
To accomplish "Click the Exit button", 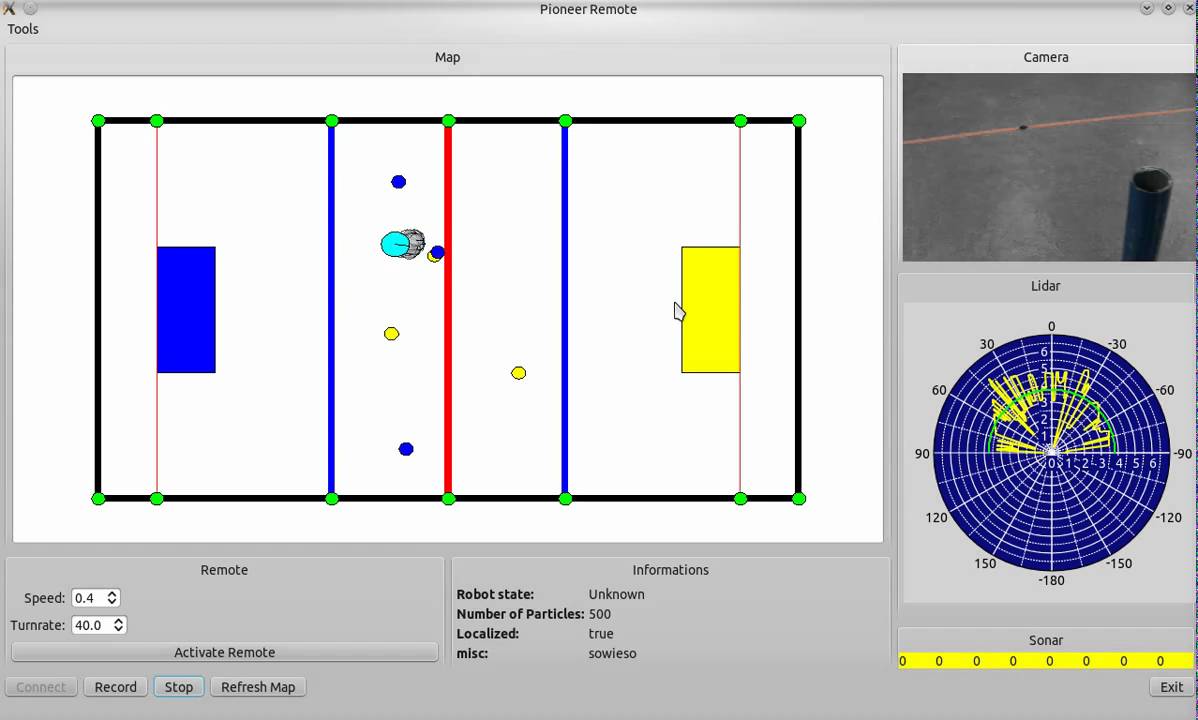I will [x=1171, y=686].
